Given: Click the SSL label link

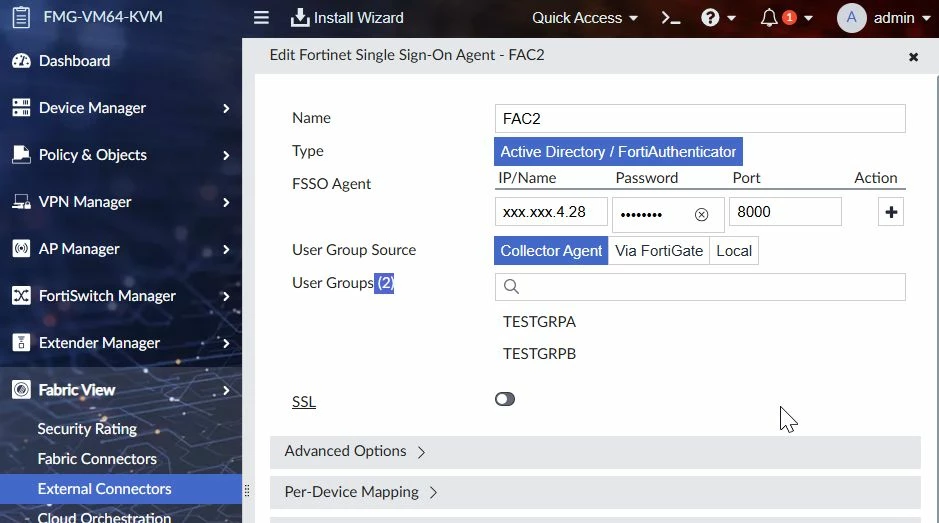Looking at the screenshot, I should 304,402.
